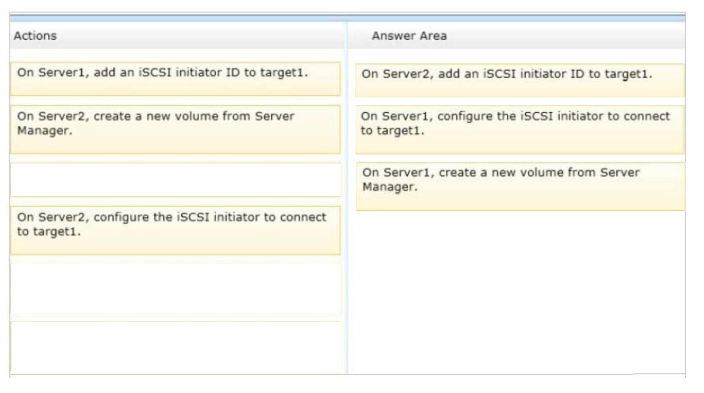Click 'to target1.' text in Server1 configure answer
Viewport: 704px width, 393px height.
pyautogui.click(x=392, y=131)
